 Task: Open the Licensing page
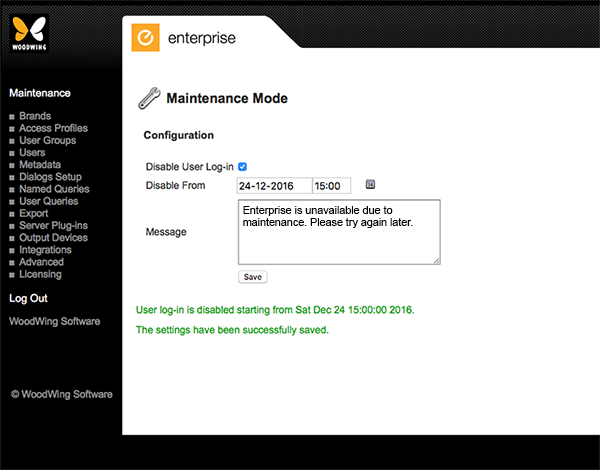(40, 274)
